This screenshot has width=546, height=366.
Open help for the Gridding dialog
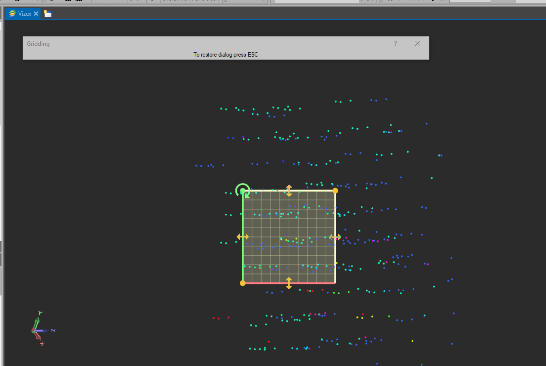(x=395, y=44)
